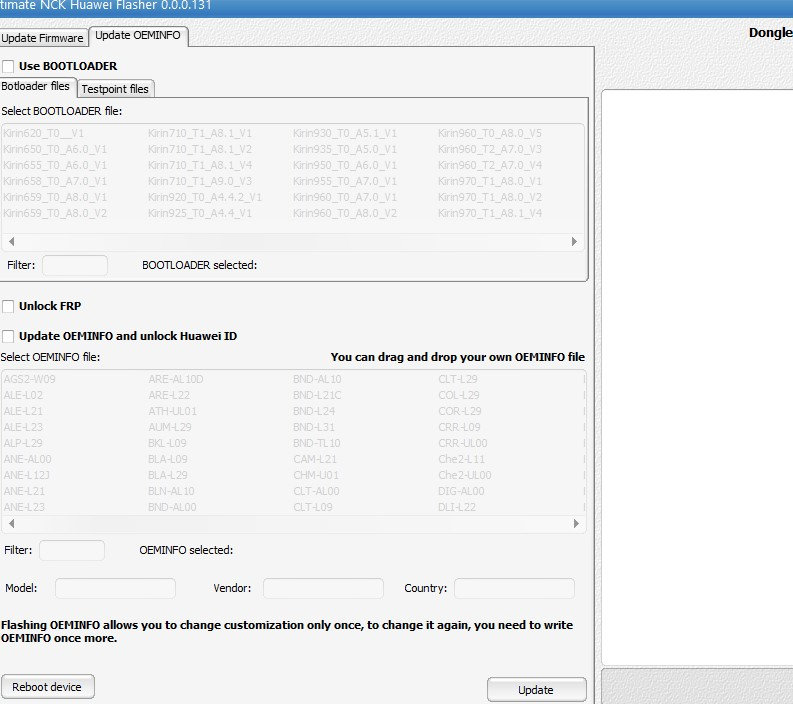Image resolution: width=793 pixels, height=704 pixels.
Task: Click the OEMINFO list left scroll arrow
Action: pyautogui.click(x=11, y=523)
